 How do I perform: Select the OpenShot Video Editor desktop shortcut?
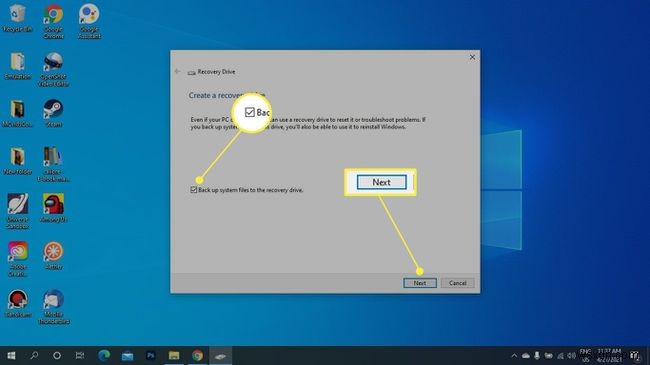[x=53, y=69]
